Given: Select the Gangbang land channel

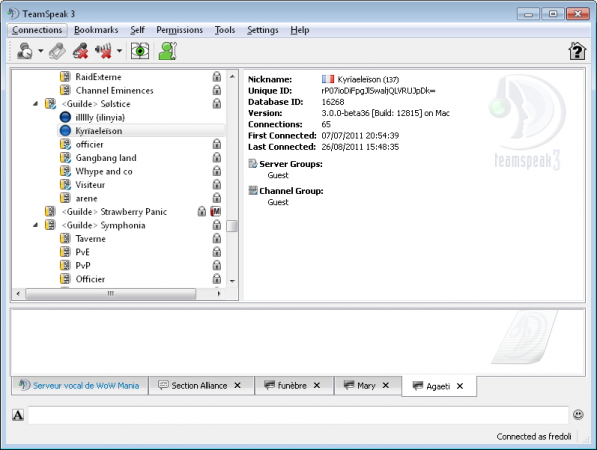Looking at the screenshot, I should click(106, 158).
